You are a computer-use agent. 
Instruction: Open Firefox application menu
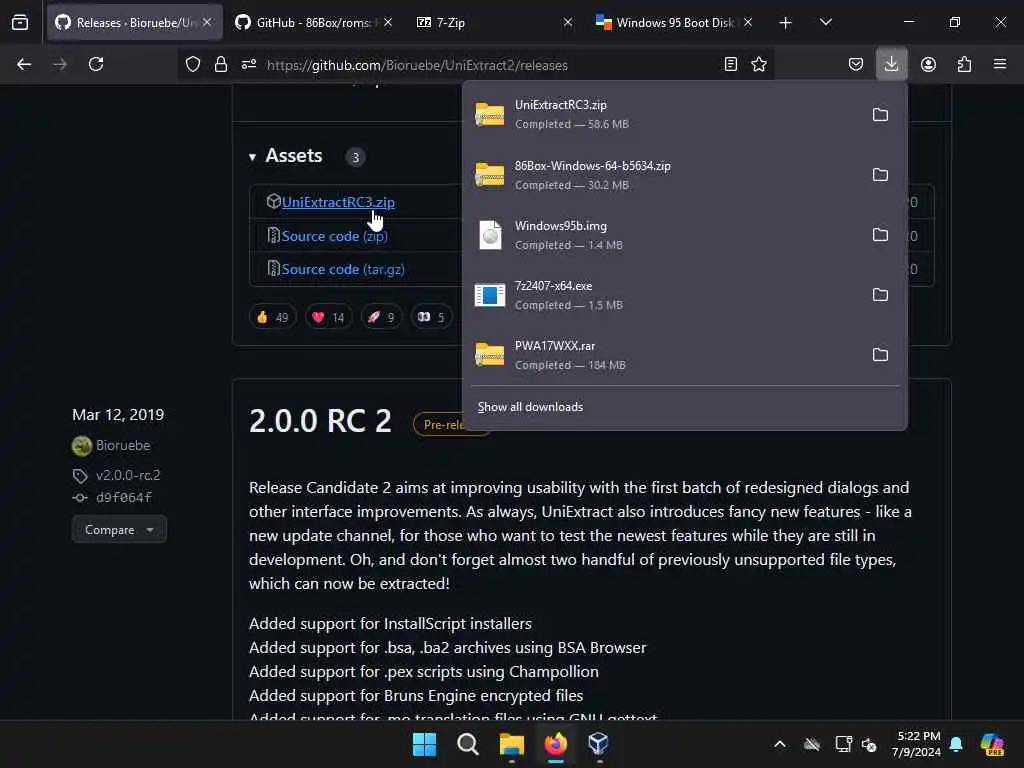tap(1000, 64)
